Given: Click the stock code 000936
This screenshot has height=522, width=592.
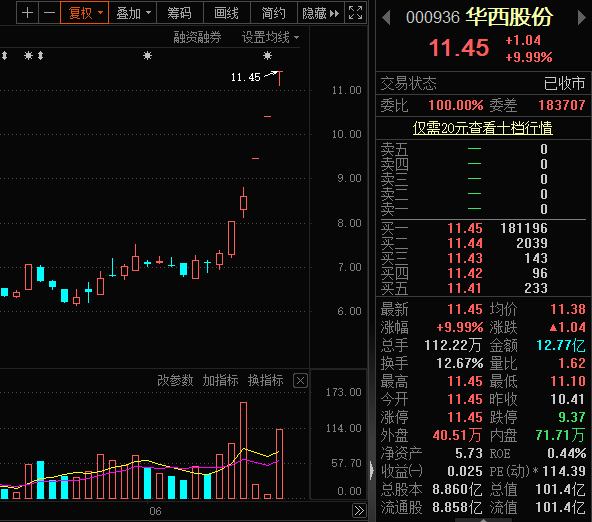Looking at the screenshot, I should (433, 18).
